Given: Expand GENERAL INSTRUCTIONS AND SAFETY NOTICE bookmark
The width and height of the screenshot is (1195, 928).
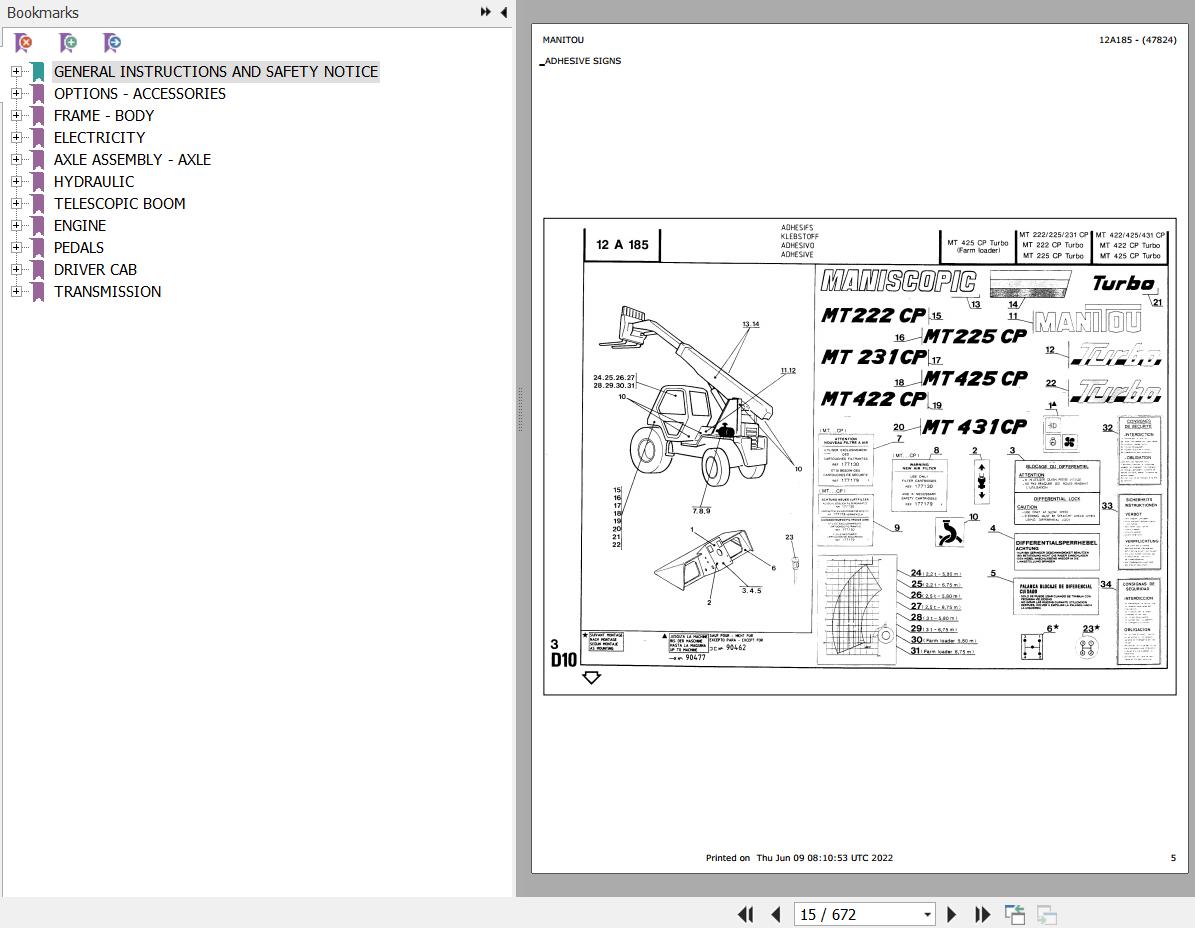Looking at the screenshot, I should click(x=16, y=72).
